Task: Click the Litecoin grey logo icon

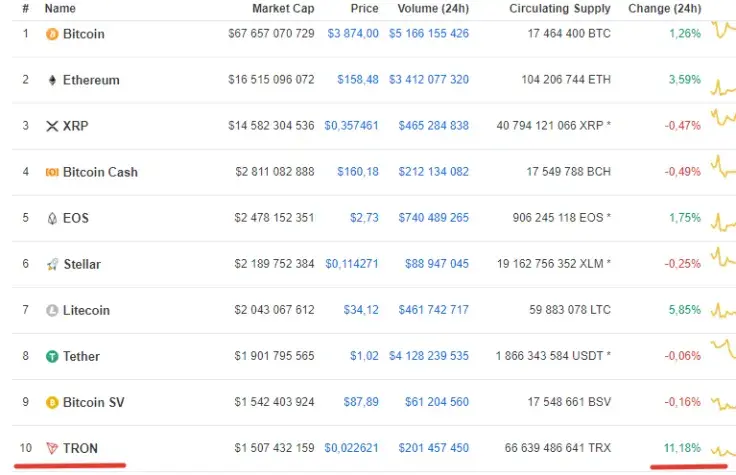Action: pyautogui.click(x=52, y=310)
